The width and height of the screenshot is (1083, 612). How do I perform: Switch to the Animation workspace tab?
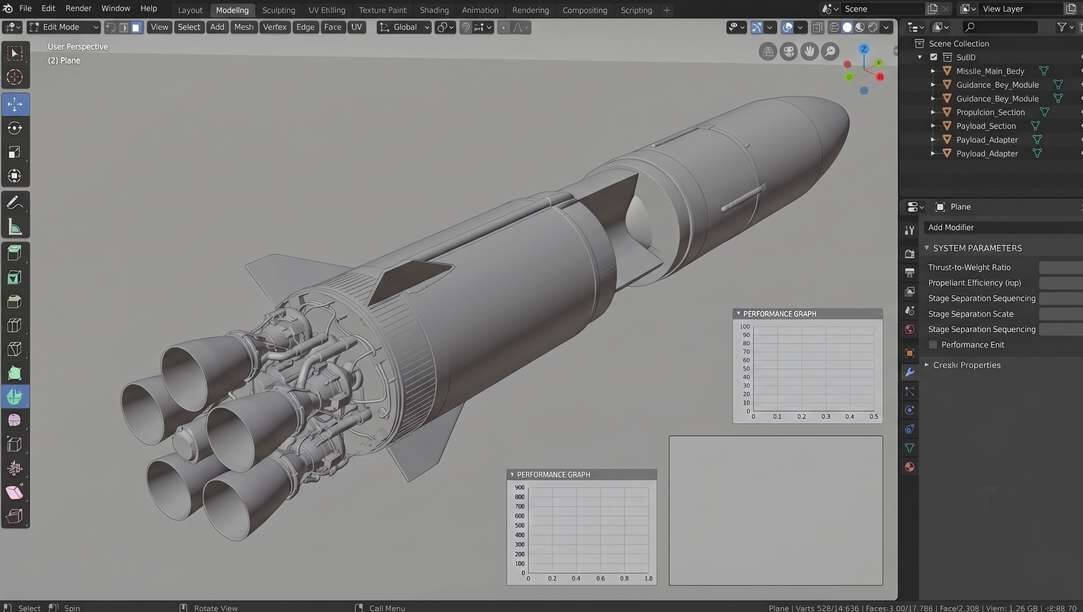480,10
